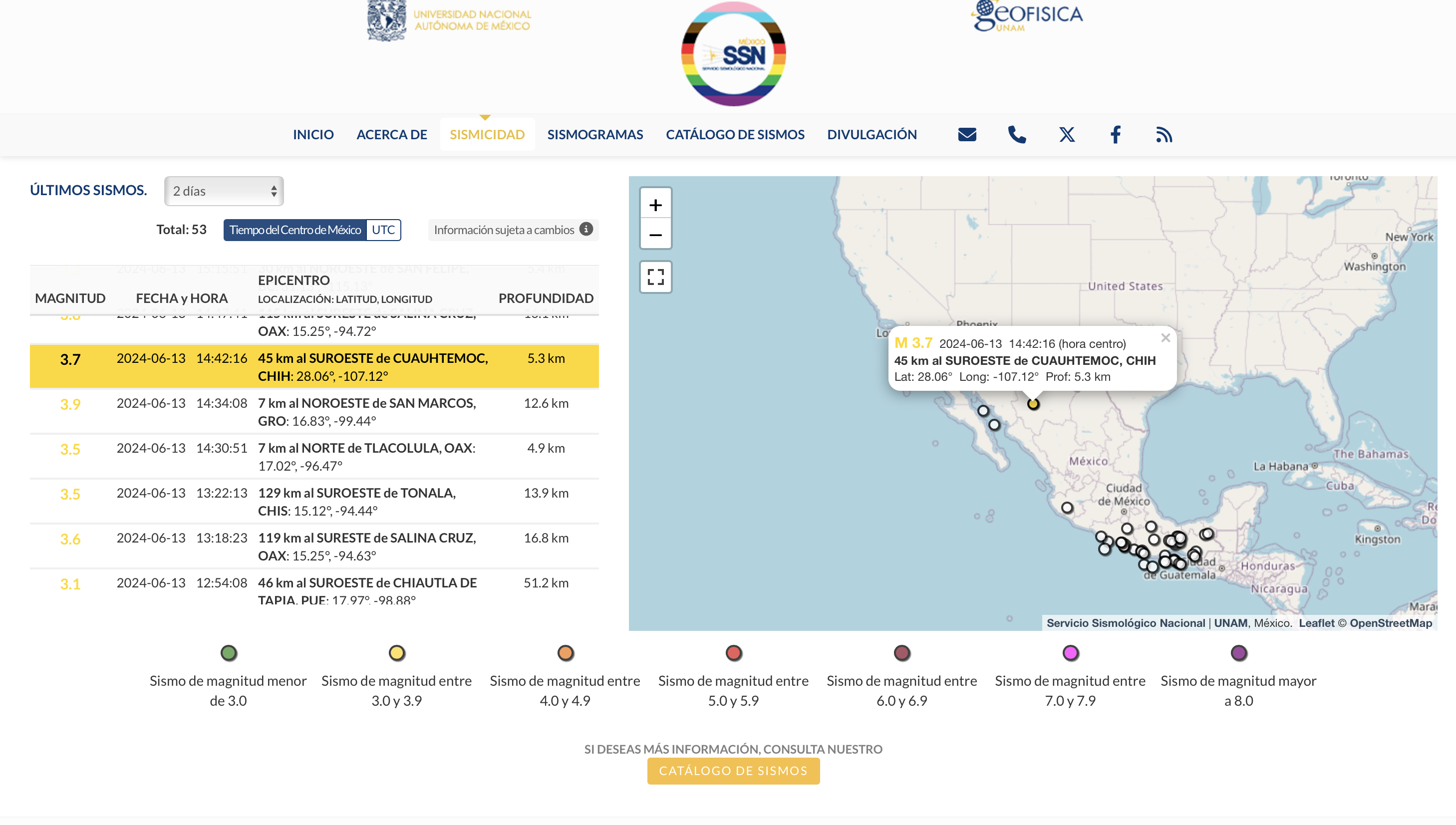
Task: Open the Facebook icon
Action: (1116, 134)
